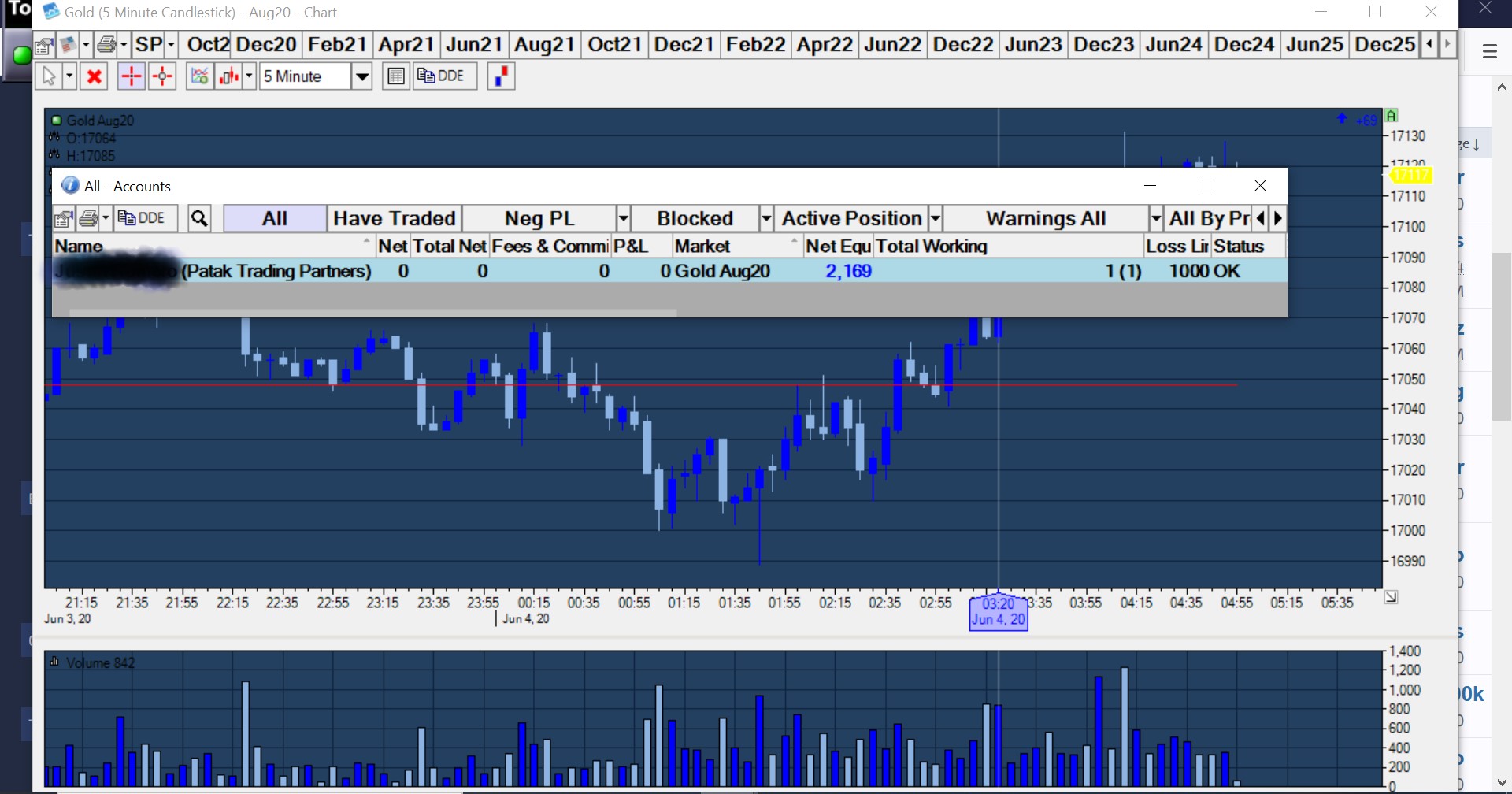1512x794 pixels.
Task: Click the 2,169 net equity value
Action: [x=848, y=271]
